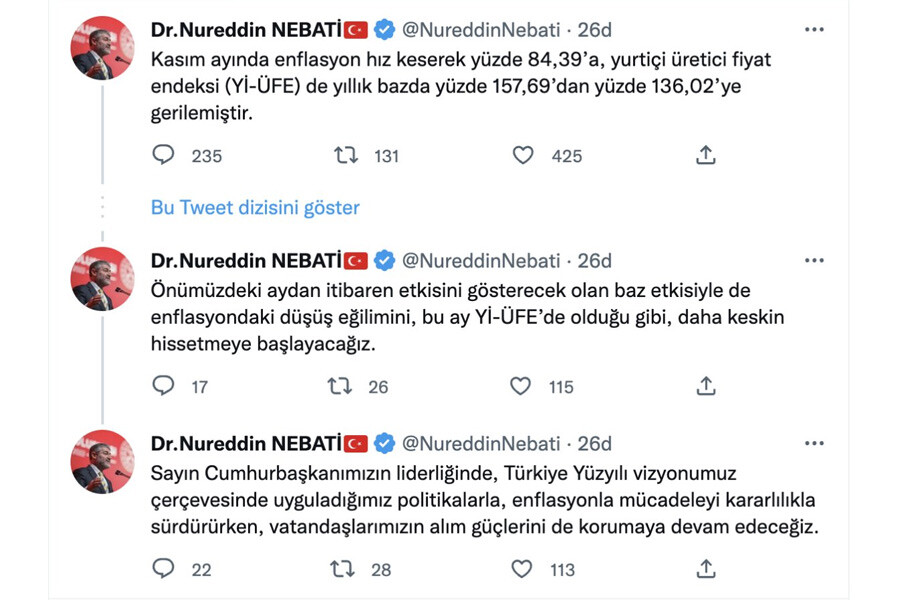
Task: Share the first tweet about Yİ-ÜFE
Action: tap(705, 155)
